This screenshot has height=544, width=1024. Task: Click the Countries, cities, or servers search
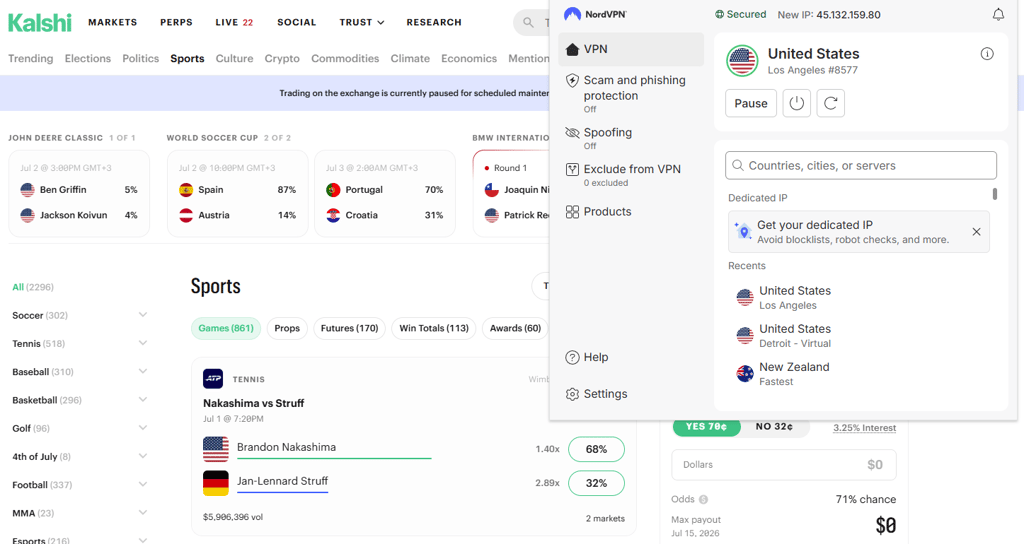(x=861, y=166)
